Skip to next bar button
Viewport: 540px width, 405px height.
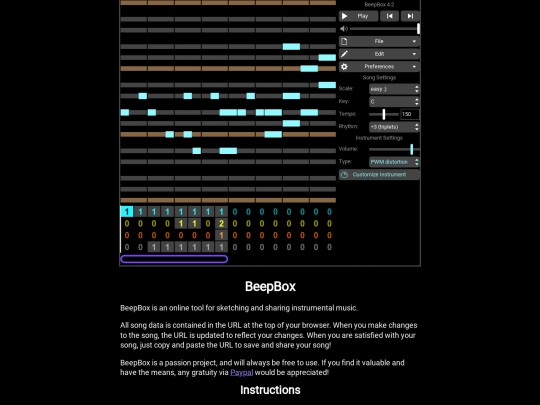coord(410,16)
